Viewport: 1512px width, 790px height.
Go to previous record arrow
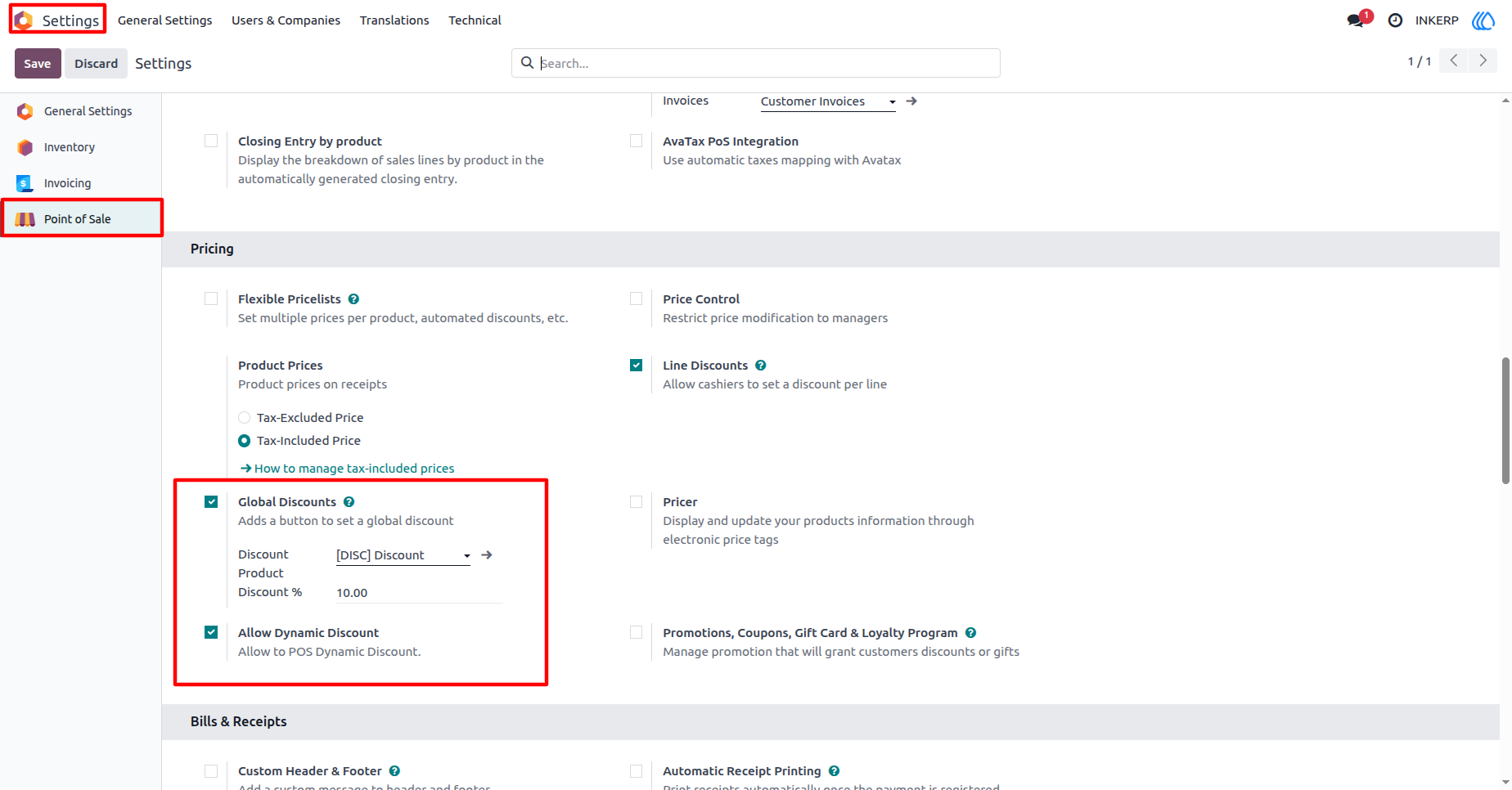point(1454,61)
